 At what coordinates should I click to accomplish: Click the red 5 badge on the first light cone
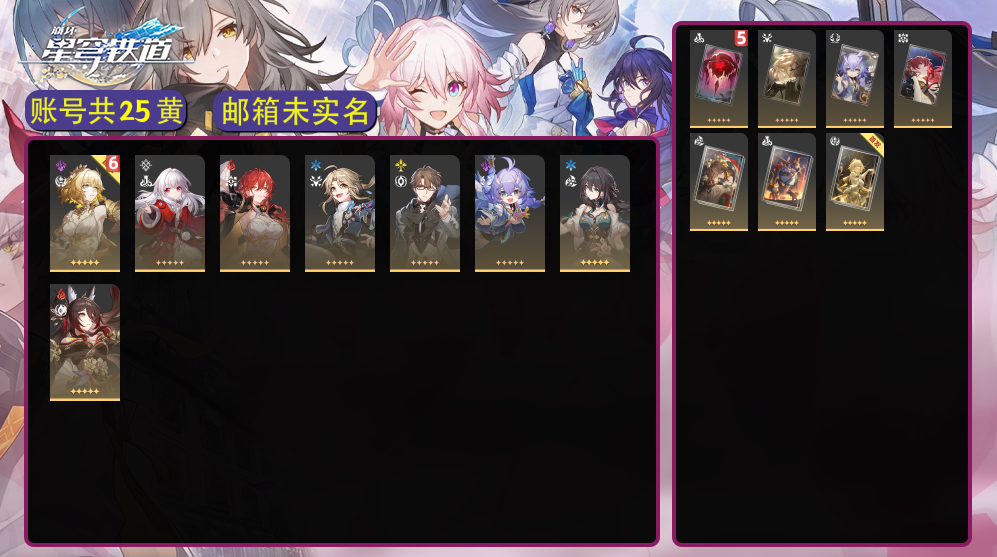click(741, 38)
